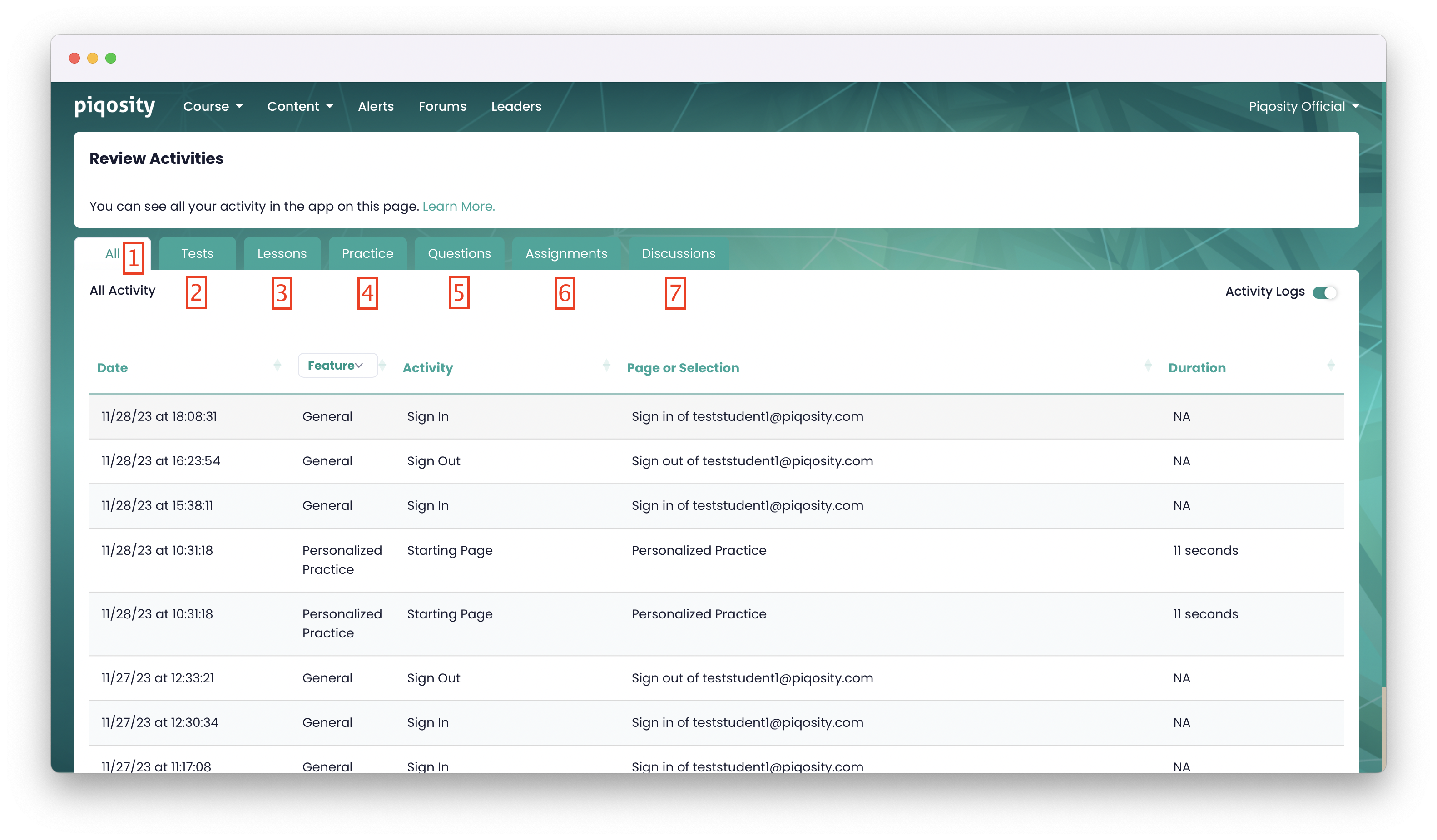Open the Discussions tab
Screen dimensions: 1437x840
pos(678,254)
